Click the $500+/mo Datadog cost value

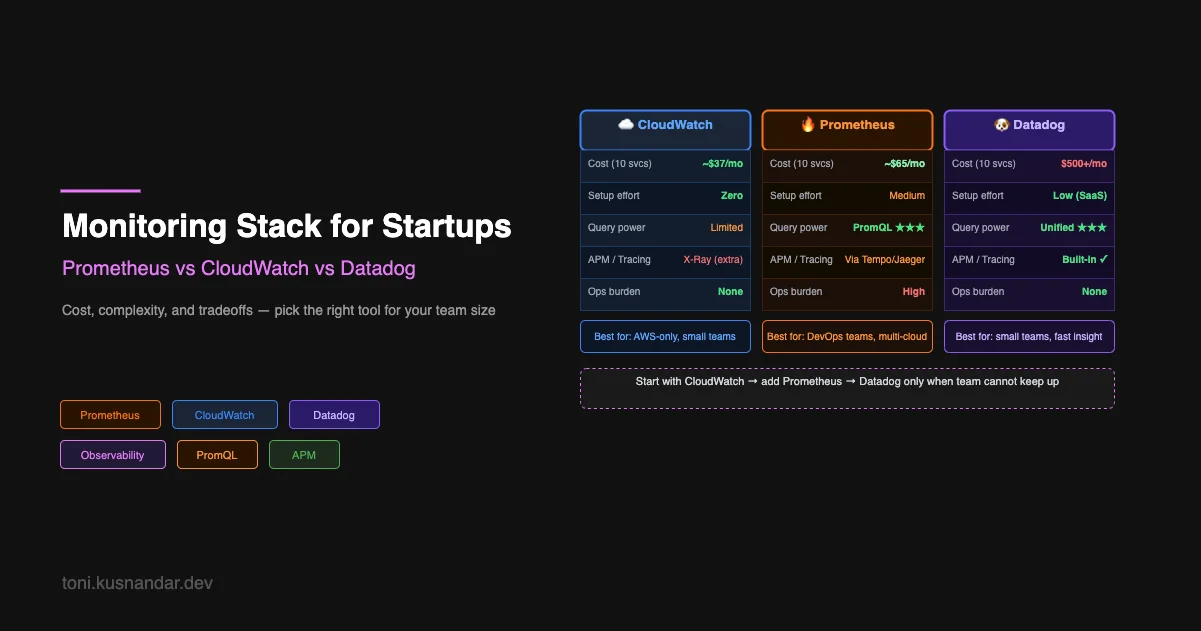1084,164
